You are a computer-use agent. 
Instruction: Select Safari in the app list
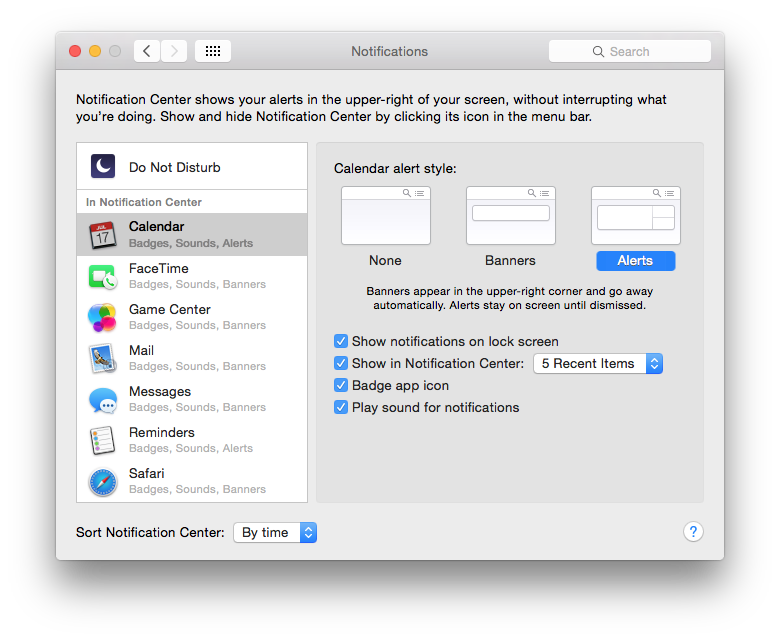tap(192, 481)
